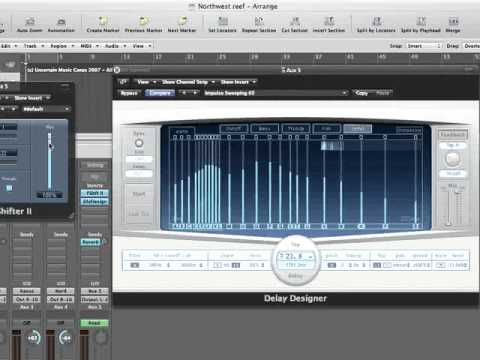Click the Create Marker icon
480x360 pixels.
click(x=103, y=22)
